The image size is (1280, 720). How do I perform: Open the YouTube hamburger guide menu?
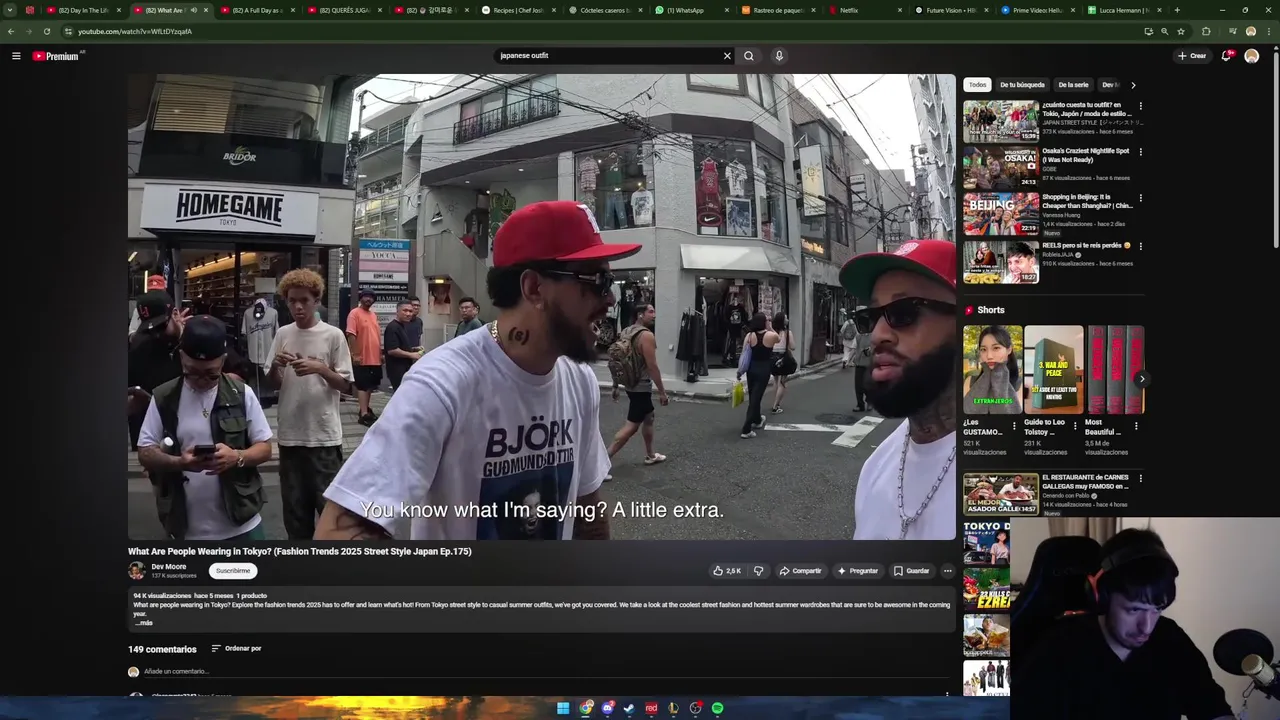[16, 56]
